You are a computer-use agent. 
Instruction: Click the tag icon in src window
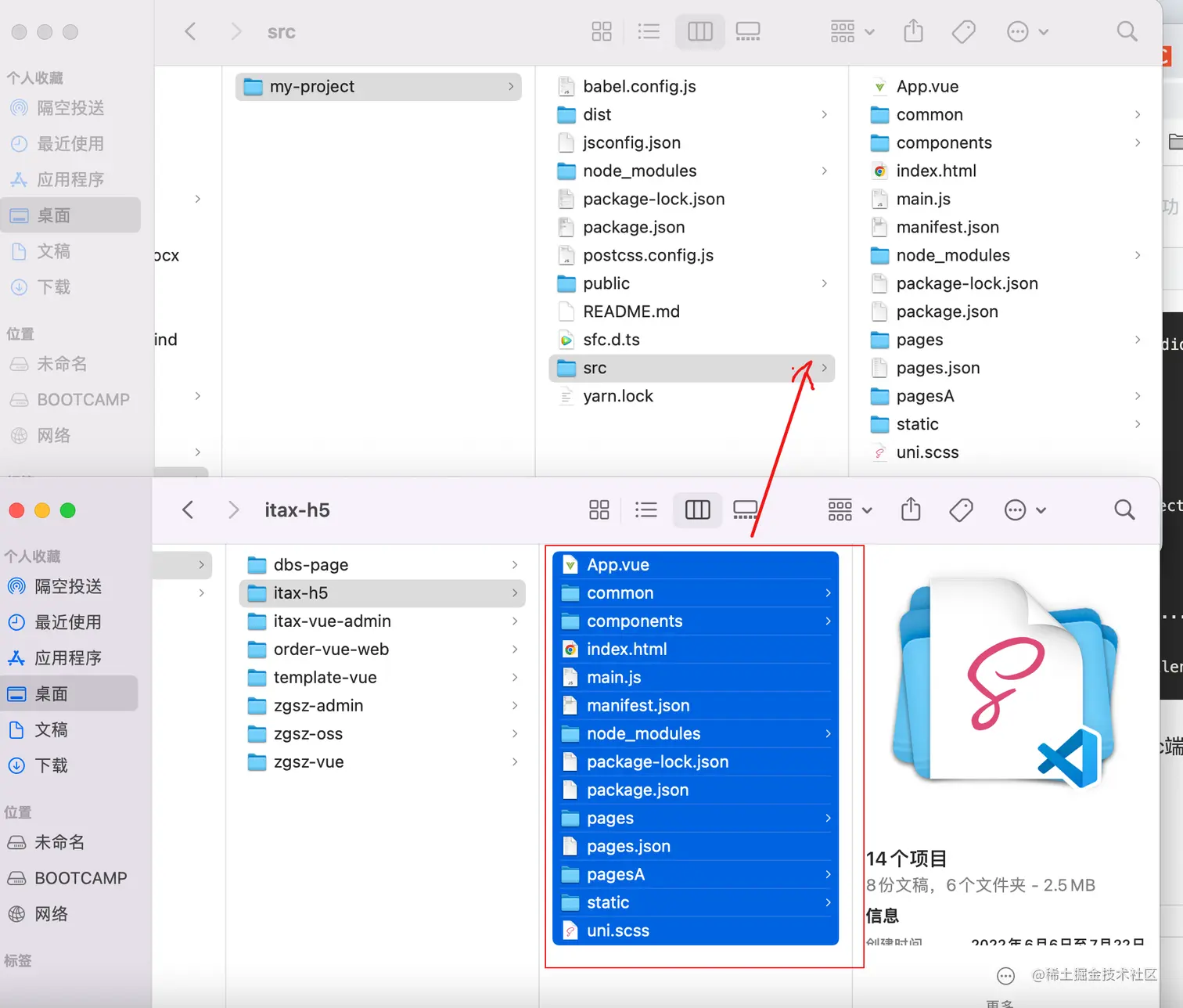[x=963, y=31]
